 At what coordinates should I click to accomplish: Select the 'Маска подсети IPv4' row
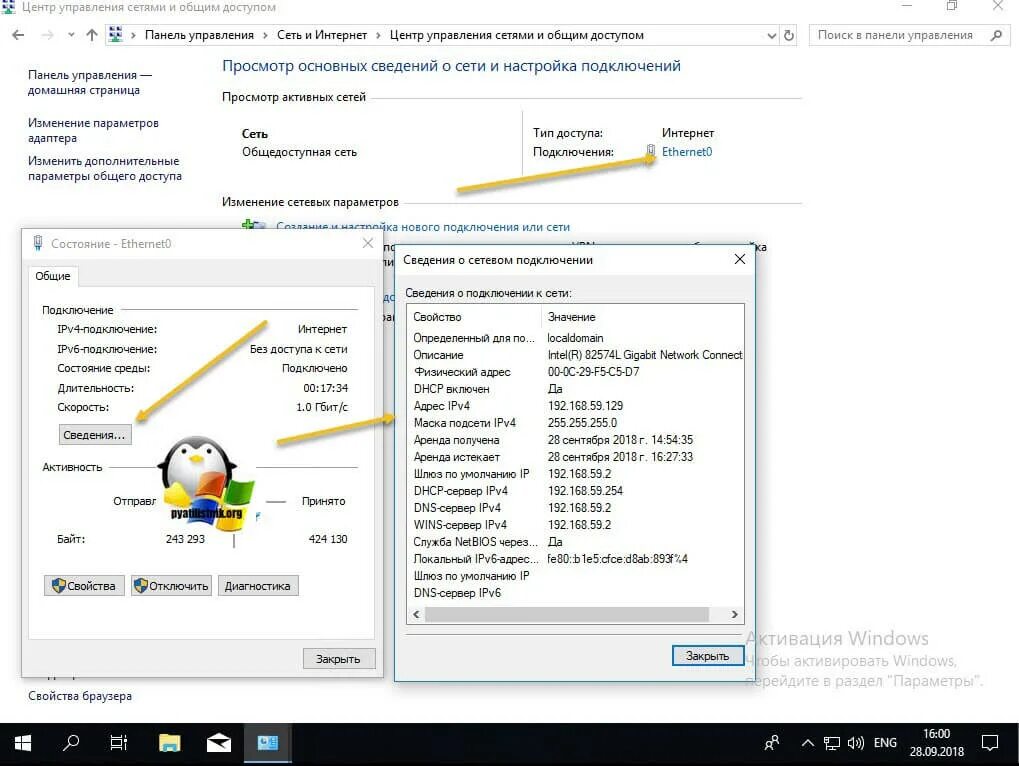[x=575, y=422]
